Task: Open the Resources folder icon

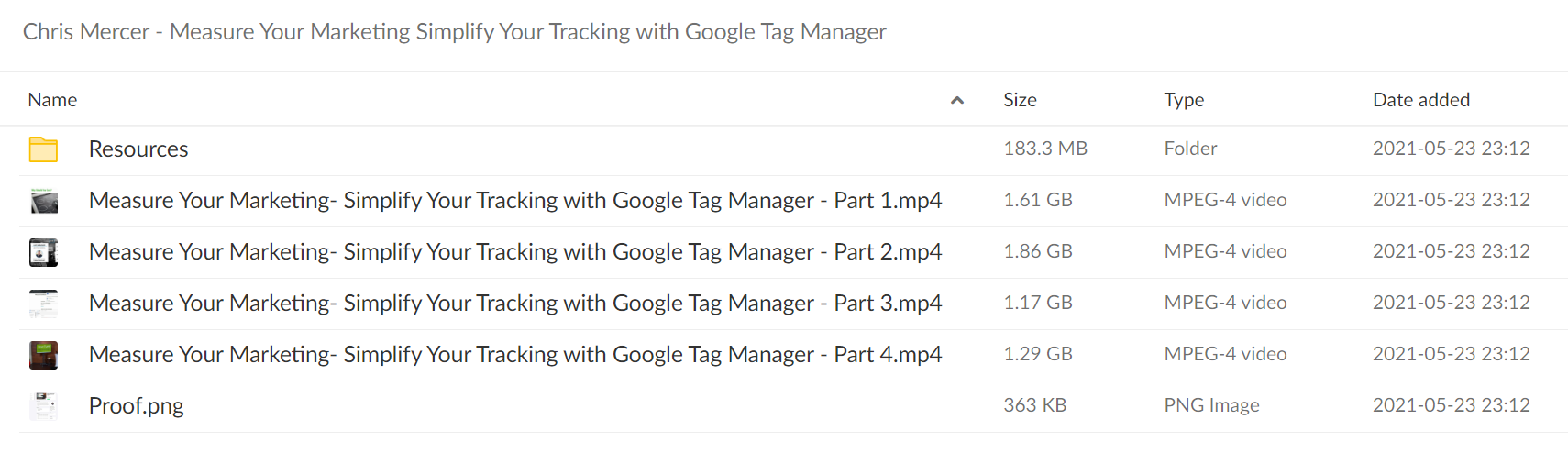Action: [43, 149]
